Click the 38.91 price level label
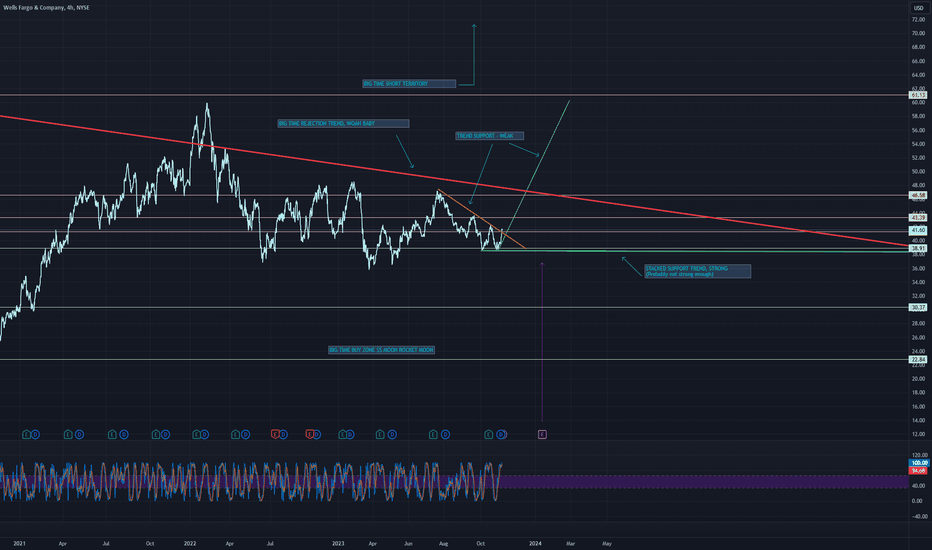This screenshot has height=550, width=932. point(918,249)
